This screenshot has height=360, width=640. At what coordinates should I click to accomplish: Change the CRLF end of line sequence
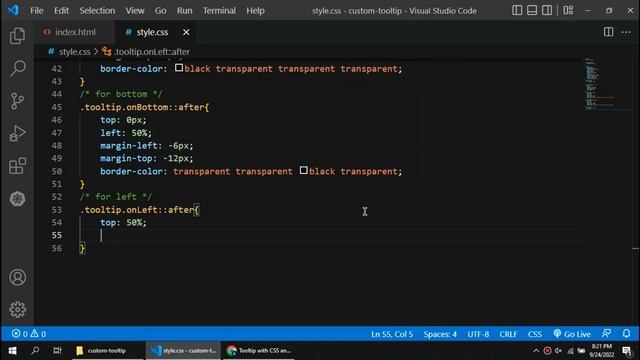pos(508,334)
